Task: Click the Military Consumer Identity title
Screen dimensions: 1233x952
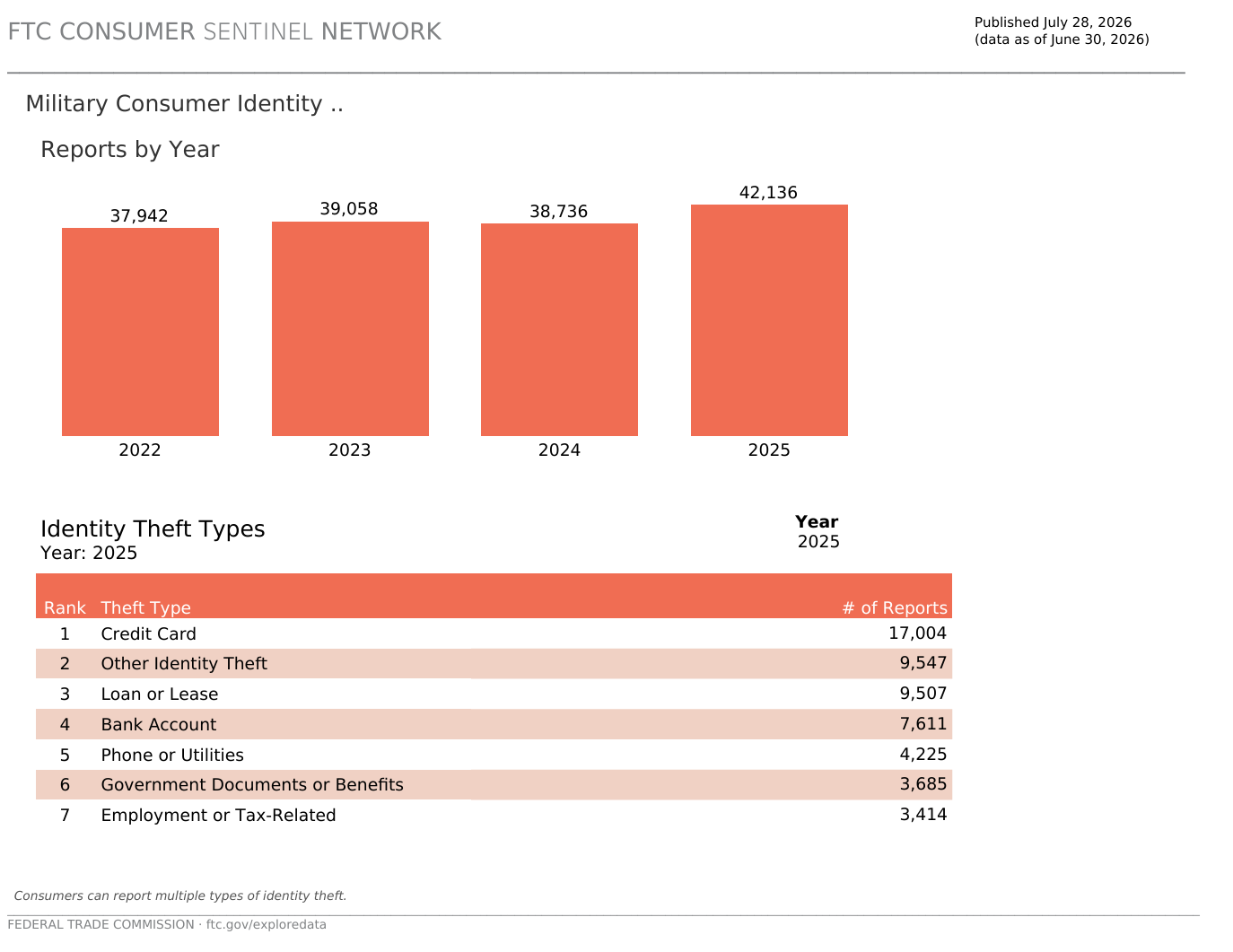Action: coord(185,104)
